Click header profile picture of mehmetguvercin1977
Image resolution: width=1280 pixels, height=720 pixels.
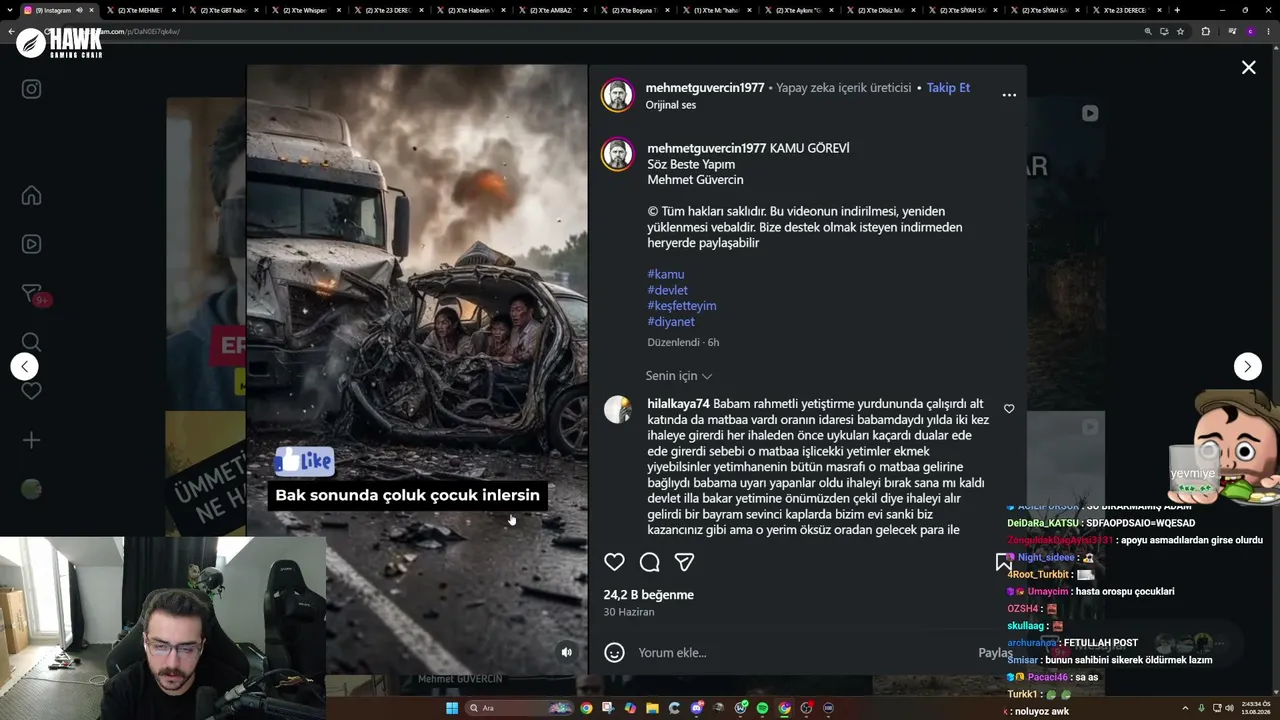pyautogui.click(x=618, y=95)
